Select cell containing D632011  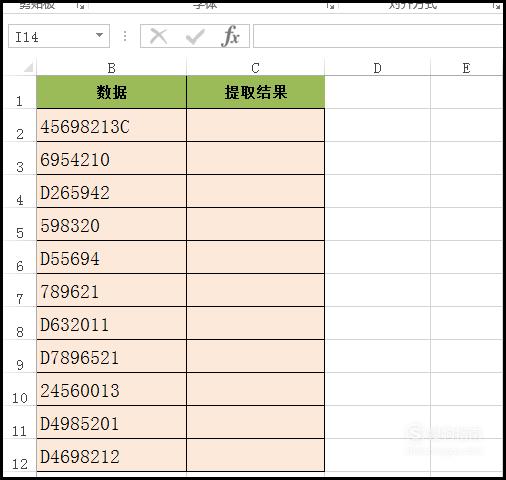[x=111, y=323]
